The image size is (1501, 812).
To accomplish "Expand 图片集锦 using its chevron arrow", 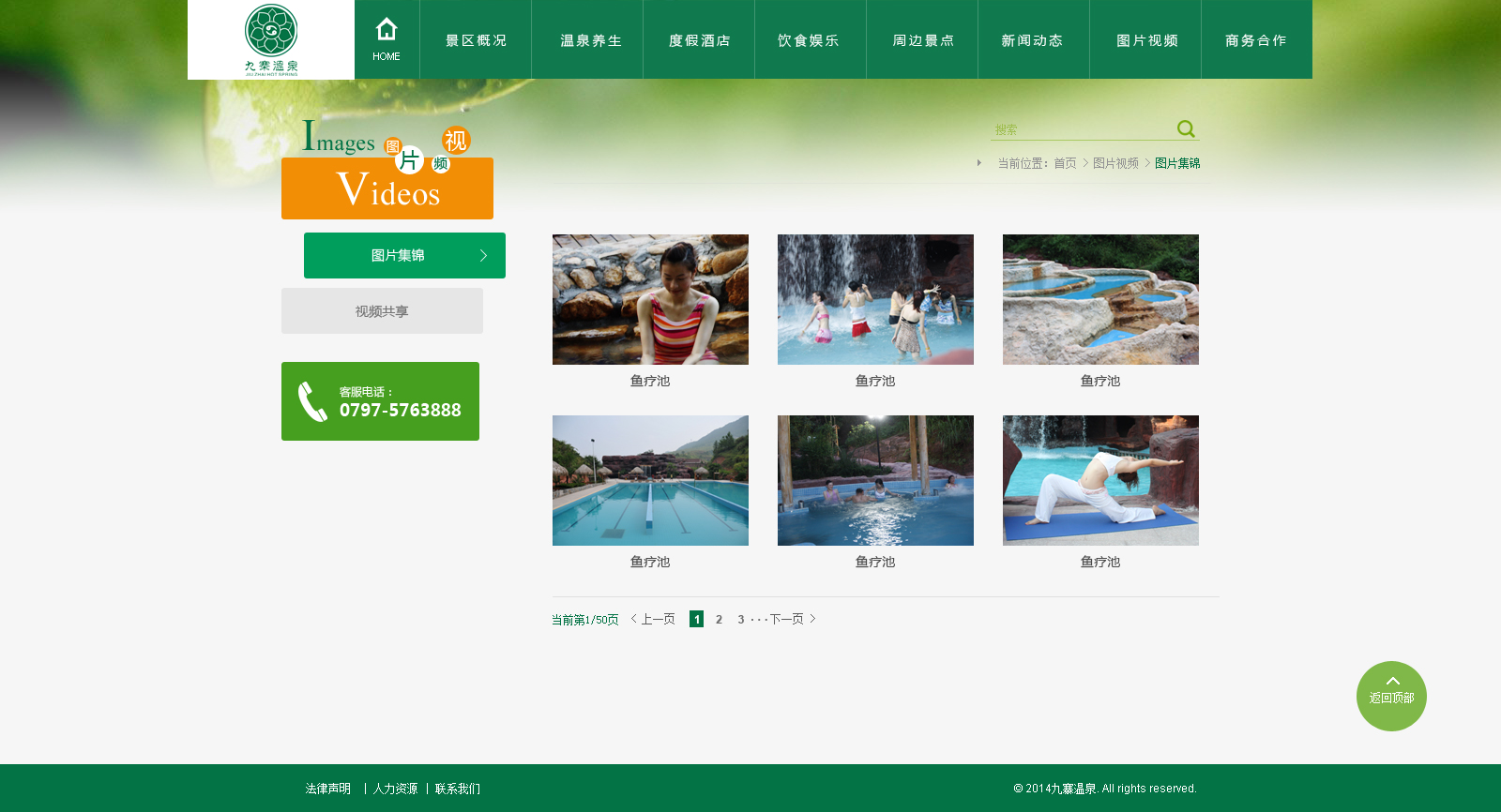I will 483,255.
